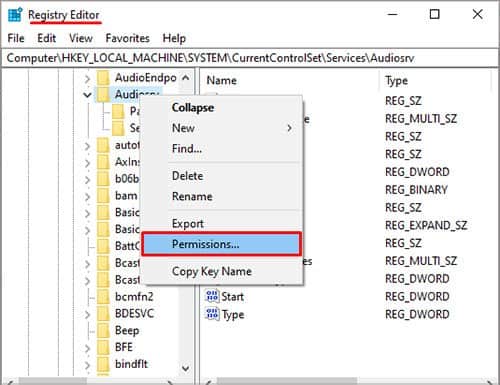The width and height of the screenshot is (500, 385).
Task: Expand the AudioEndpo key arrow
Action: [87, 79]
